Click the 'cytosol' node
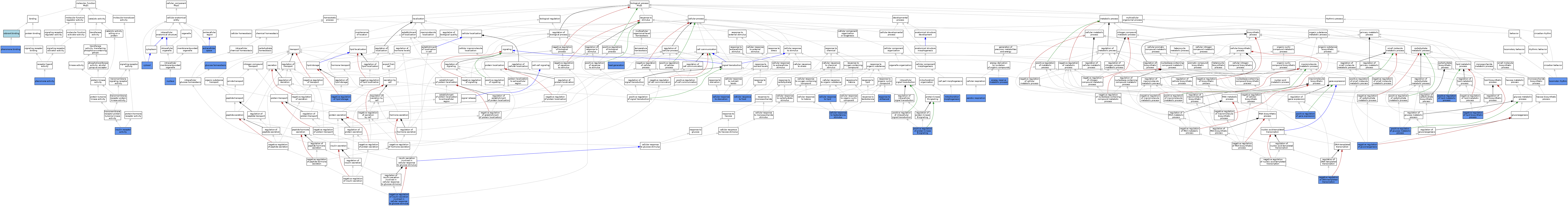The height and width of the screenshot is (206, 1568). [147, 65]
